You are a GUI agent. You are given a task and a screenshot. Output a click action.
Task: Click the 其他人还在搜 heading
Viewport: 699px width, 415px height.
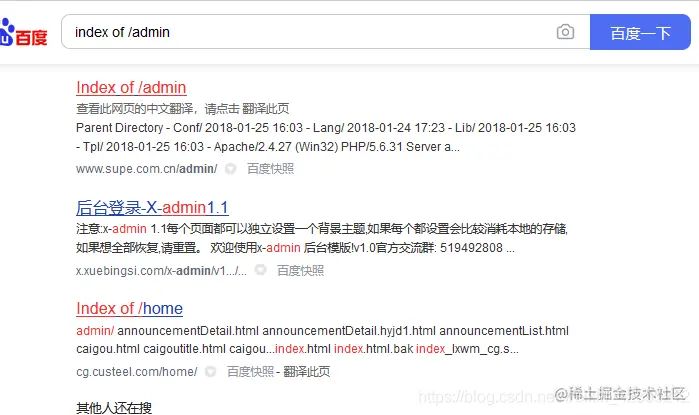click(x=114, y=407)
